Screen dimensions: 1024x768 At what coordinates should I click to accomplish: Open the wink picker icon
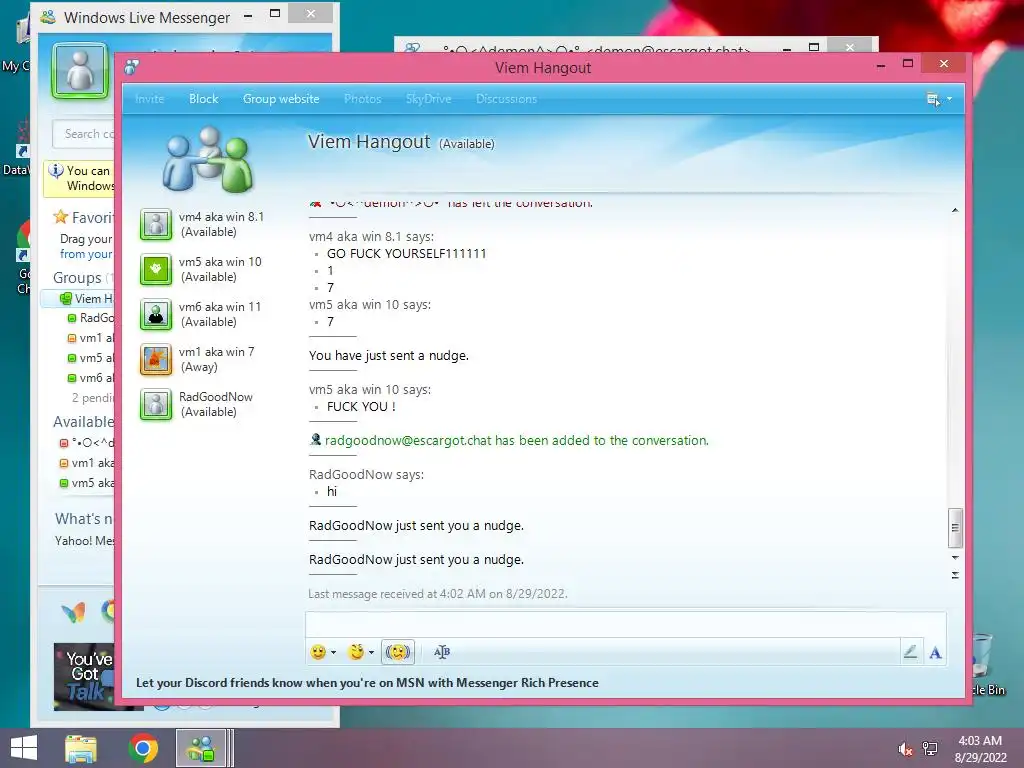[x=356, y=652]
